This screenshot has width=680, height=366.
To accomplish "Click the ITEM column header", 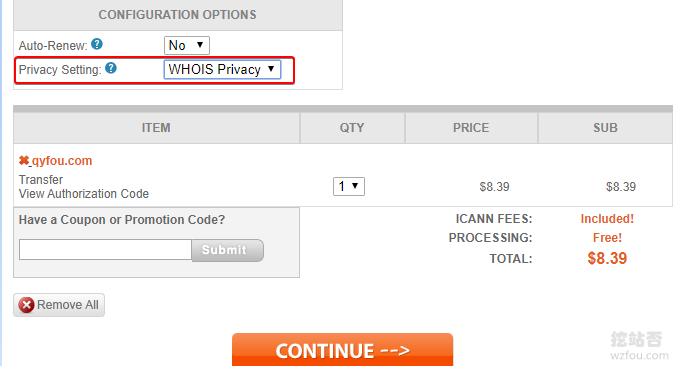I will 156,128.
